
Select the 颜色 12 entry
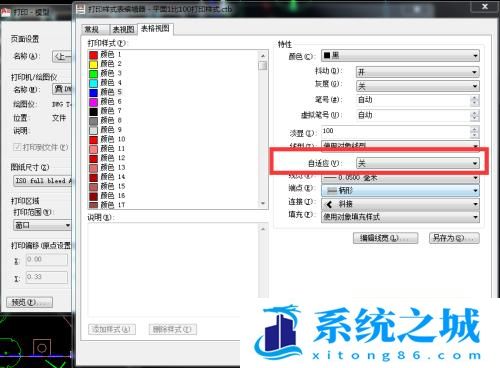point(107,158)
